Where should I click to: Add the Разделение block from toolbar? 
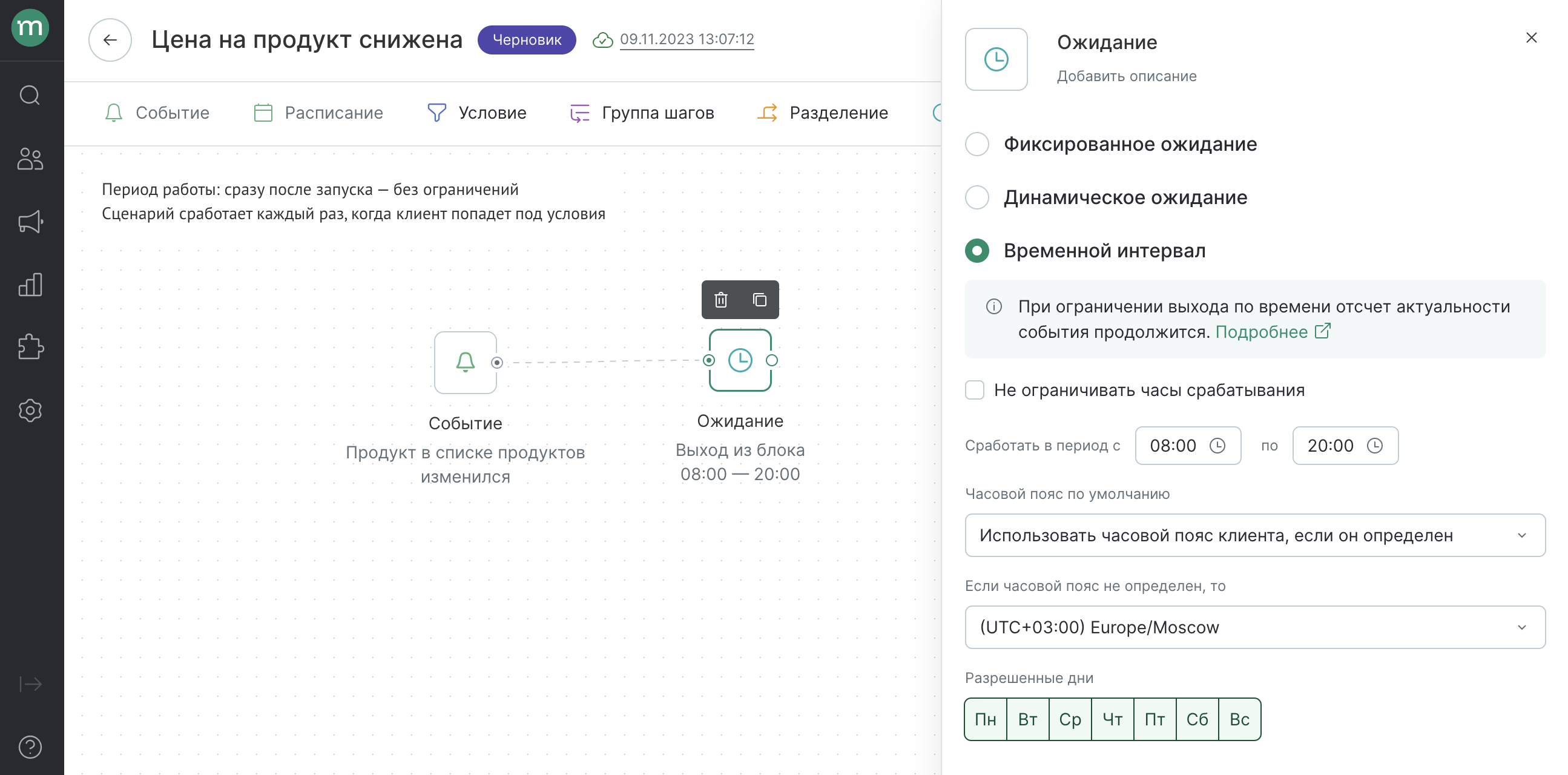click(822, 113)
